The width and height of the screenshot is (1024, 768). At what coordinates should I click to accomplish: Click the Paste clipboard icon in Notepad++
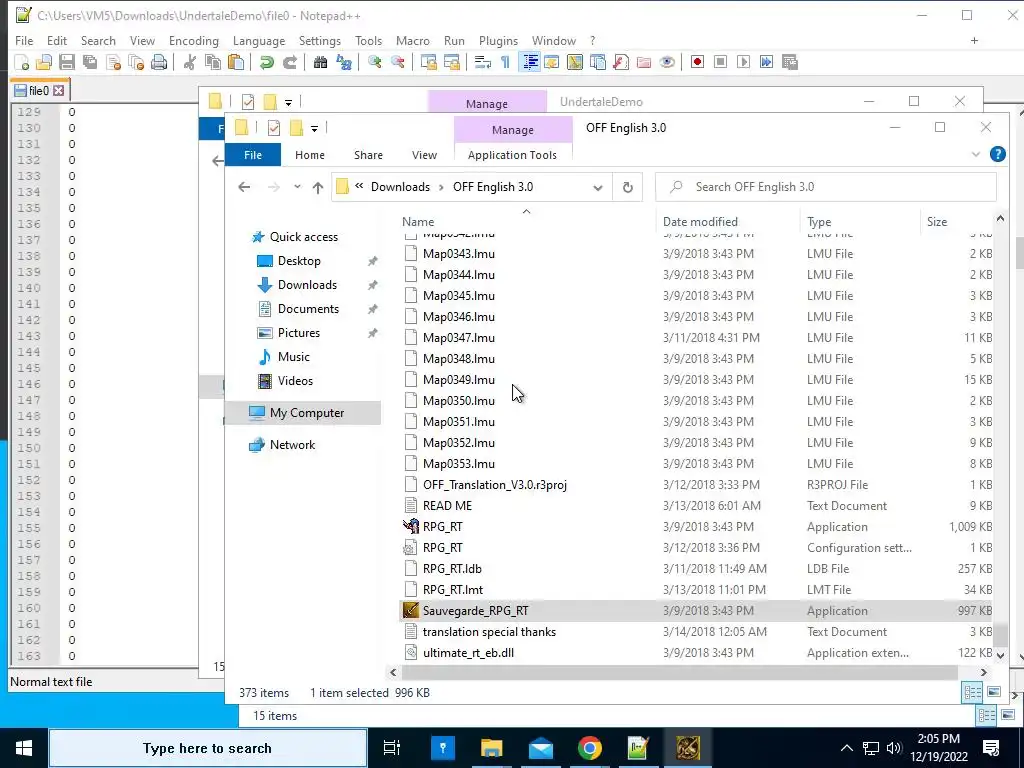click(x=236, y=62)
